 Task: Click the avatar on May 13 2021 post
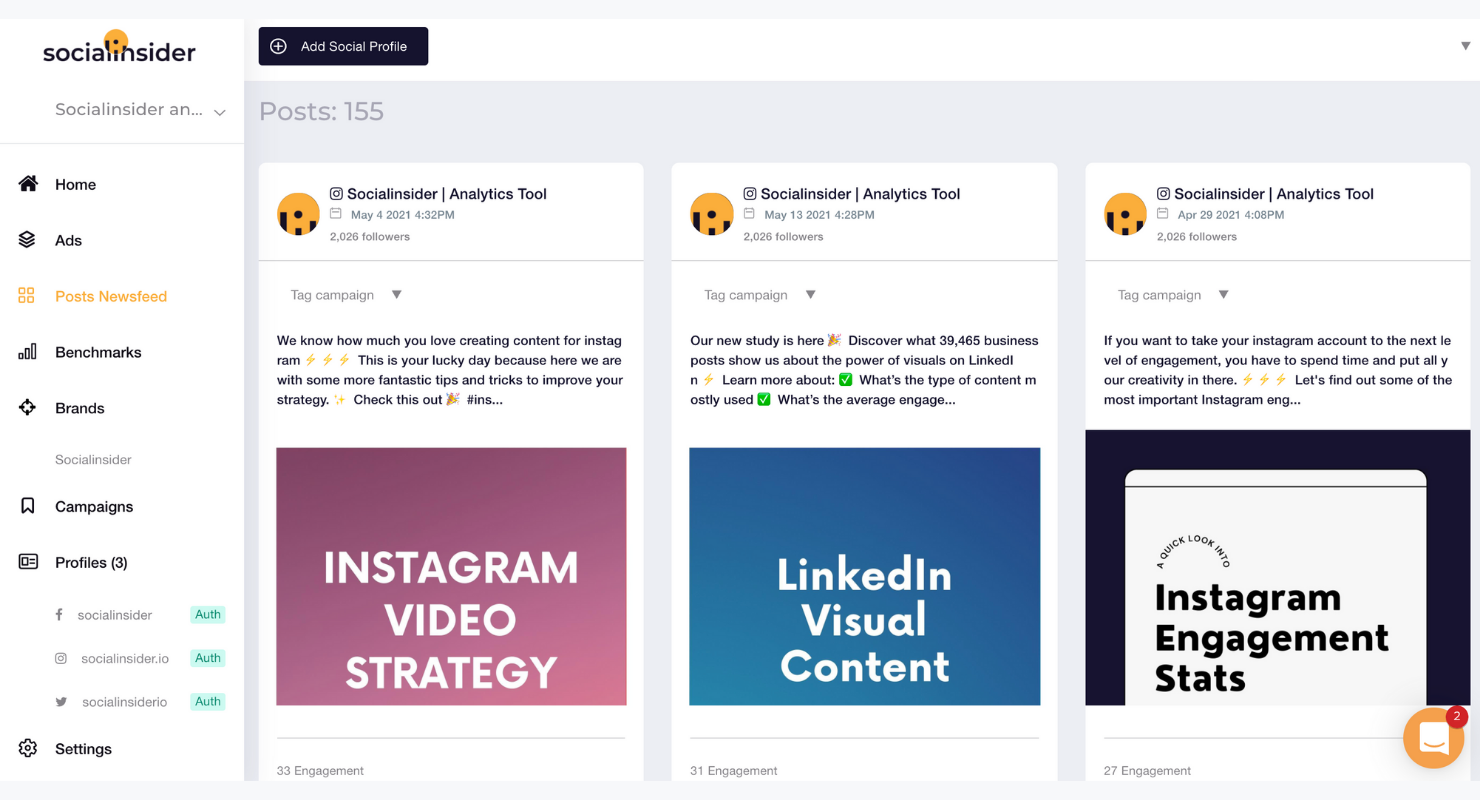click(x=712, y=214)
